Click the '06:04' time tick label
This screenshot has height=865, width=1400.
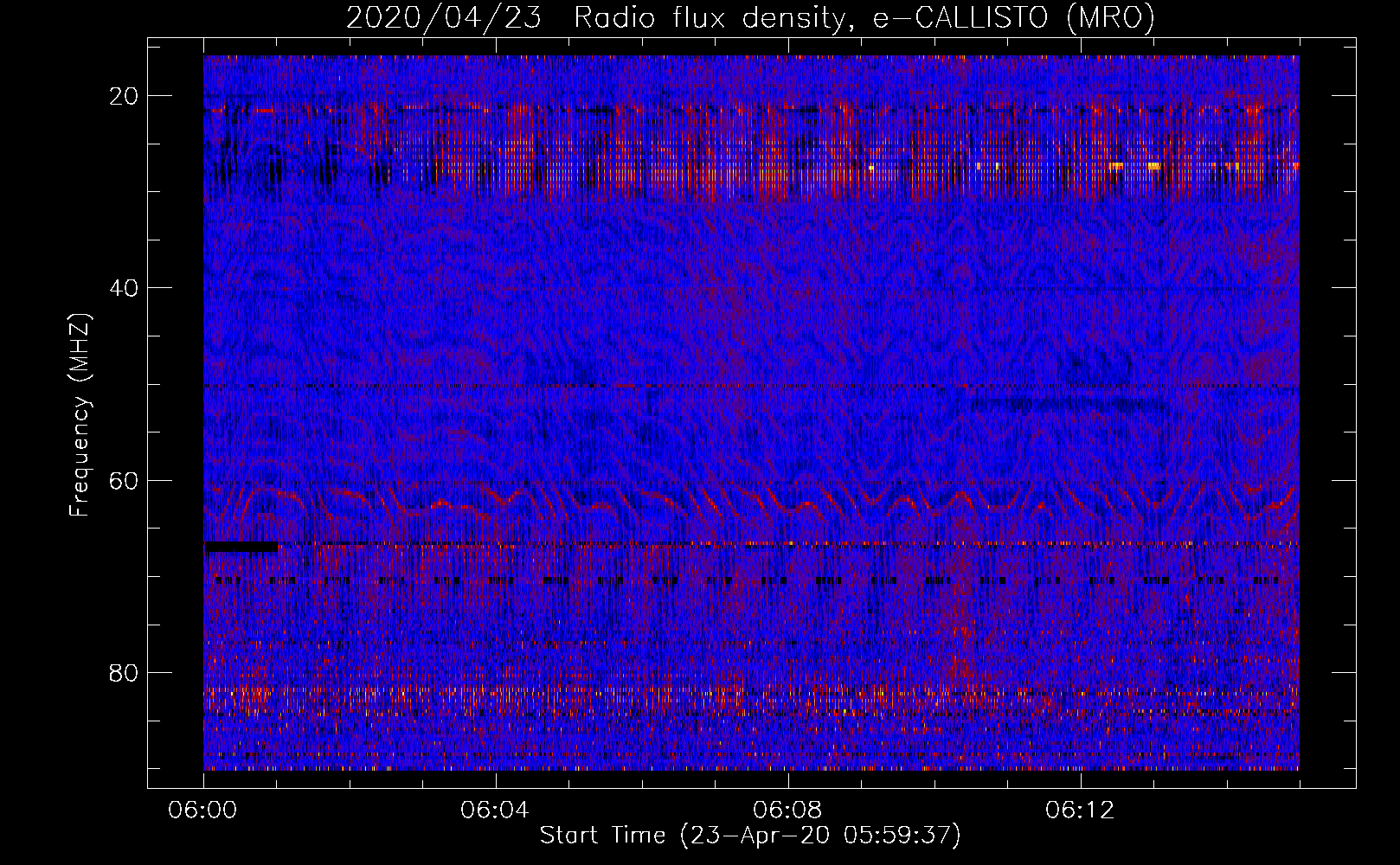click(x=496, y=811)
